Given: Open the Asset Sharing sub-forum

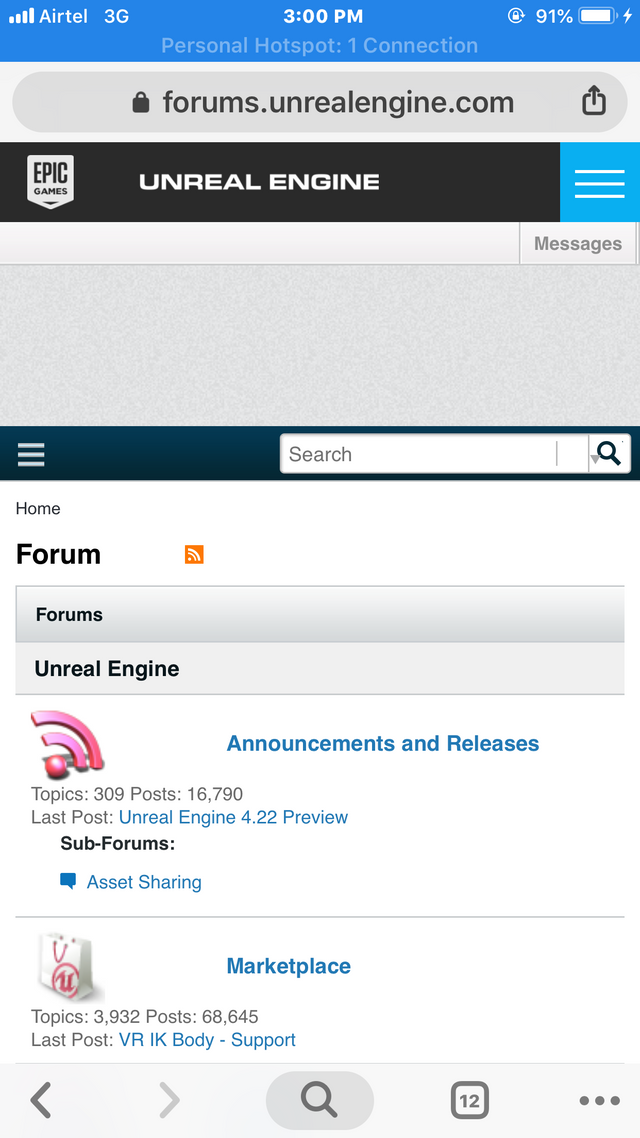Looking at the screenshot, I should click(x=144, y=882).
